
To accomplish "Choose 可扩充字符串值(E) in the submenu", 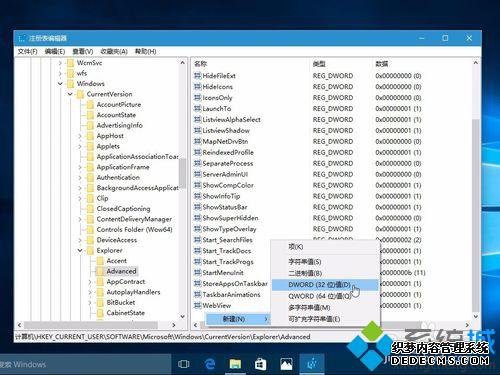I will click(x=325, y=319).
